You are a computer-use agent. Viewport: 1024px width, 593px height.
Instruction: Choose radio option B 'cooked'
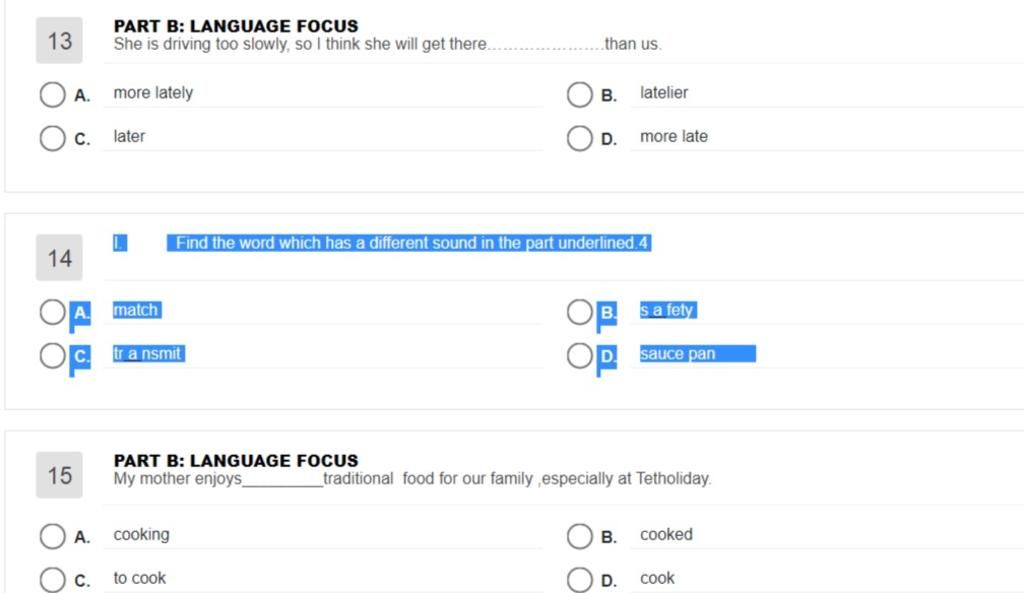coord(579,536)
